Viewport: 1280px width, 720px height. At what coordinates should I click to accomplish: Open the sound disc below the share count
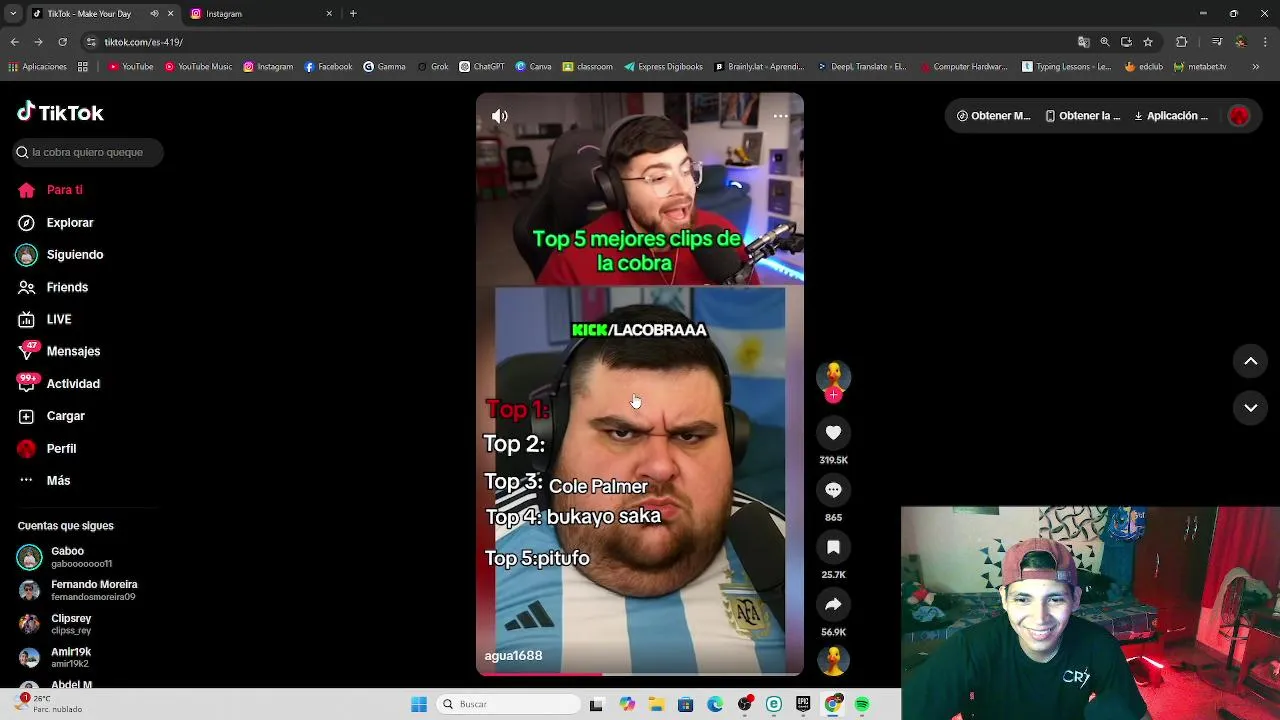click(833, 660)
